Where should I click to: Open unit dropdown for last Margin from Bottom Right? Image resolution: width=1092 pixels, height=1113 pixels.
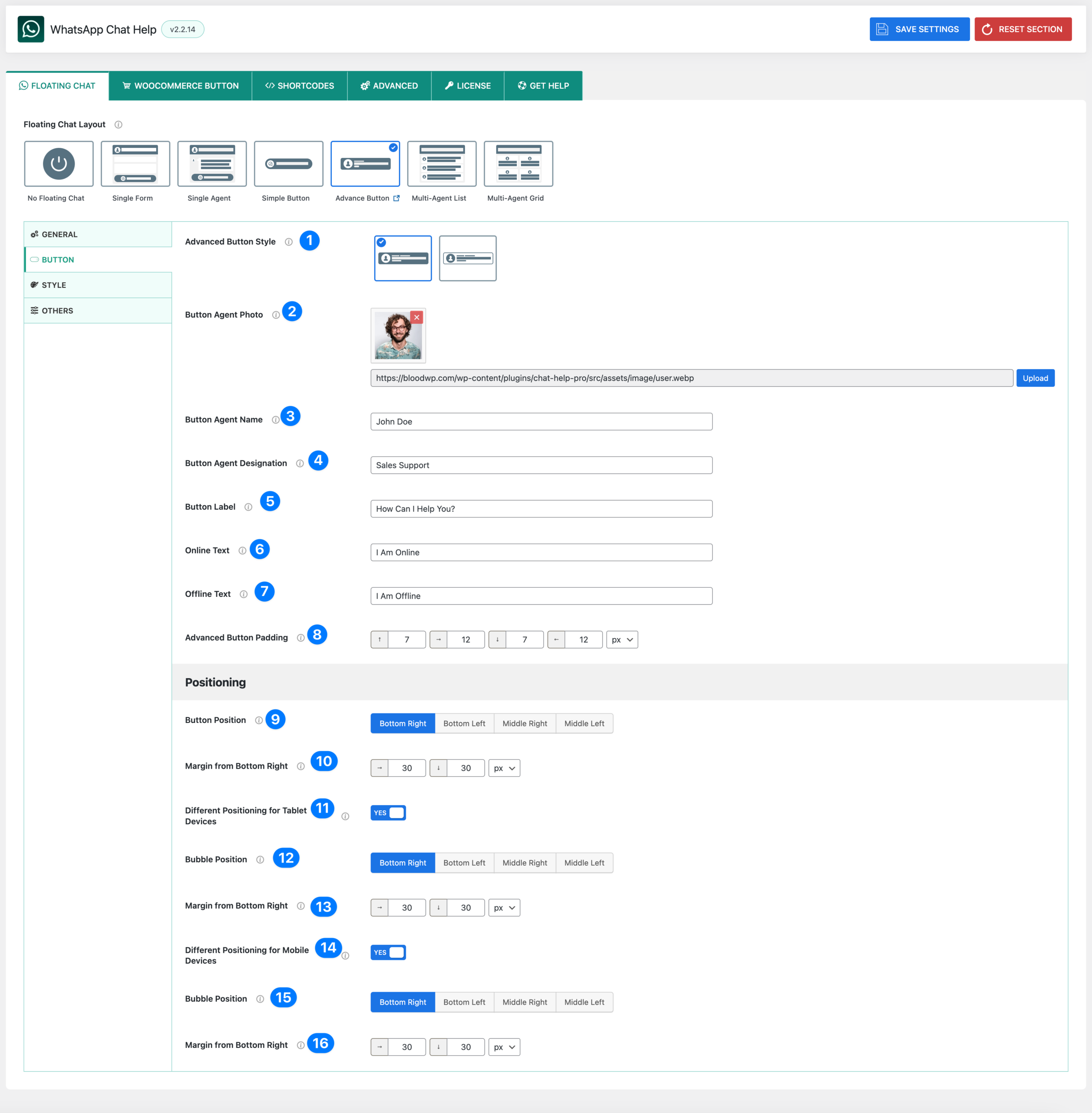(x=504, y=1046)
